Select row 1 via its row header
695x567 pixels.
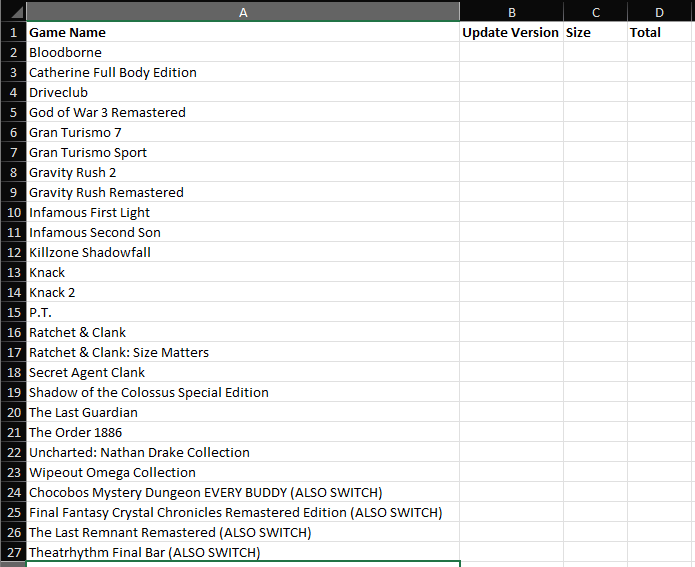13,32
